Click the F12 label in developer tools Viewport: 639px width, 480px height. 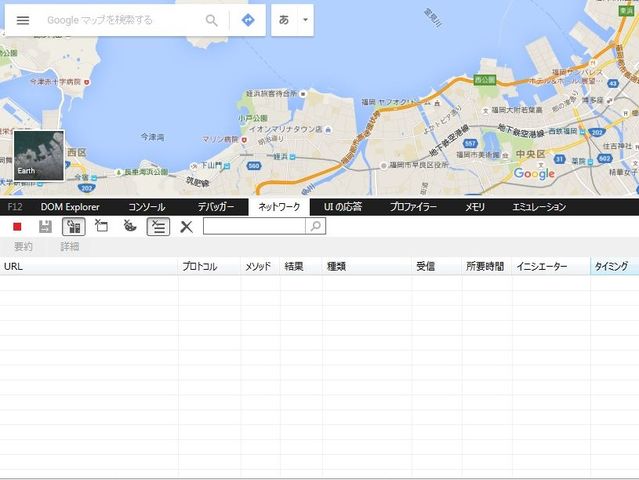pyautogui.click(x=15, y=207)
